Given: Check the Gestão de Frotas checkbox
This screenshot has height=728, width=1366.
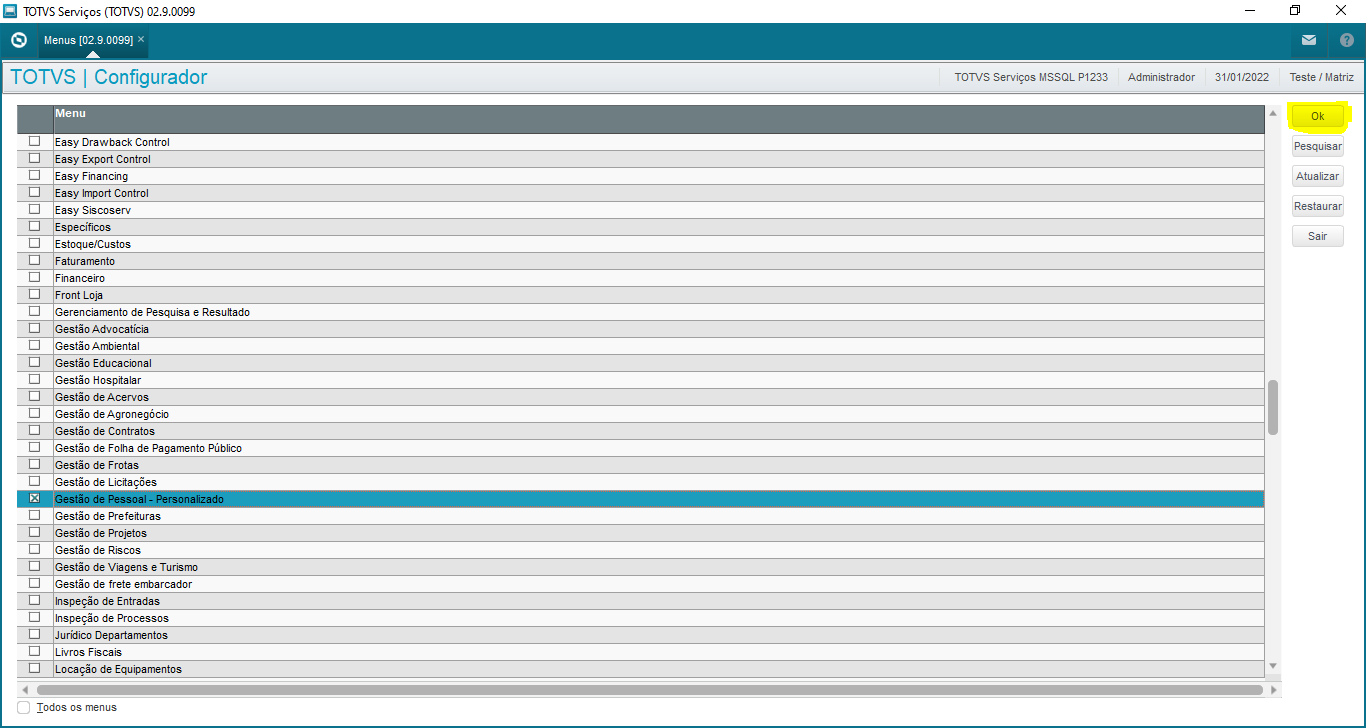Looking at the screenshot, I should pyautogui.click(x=35, y=465).
